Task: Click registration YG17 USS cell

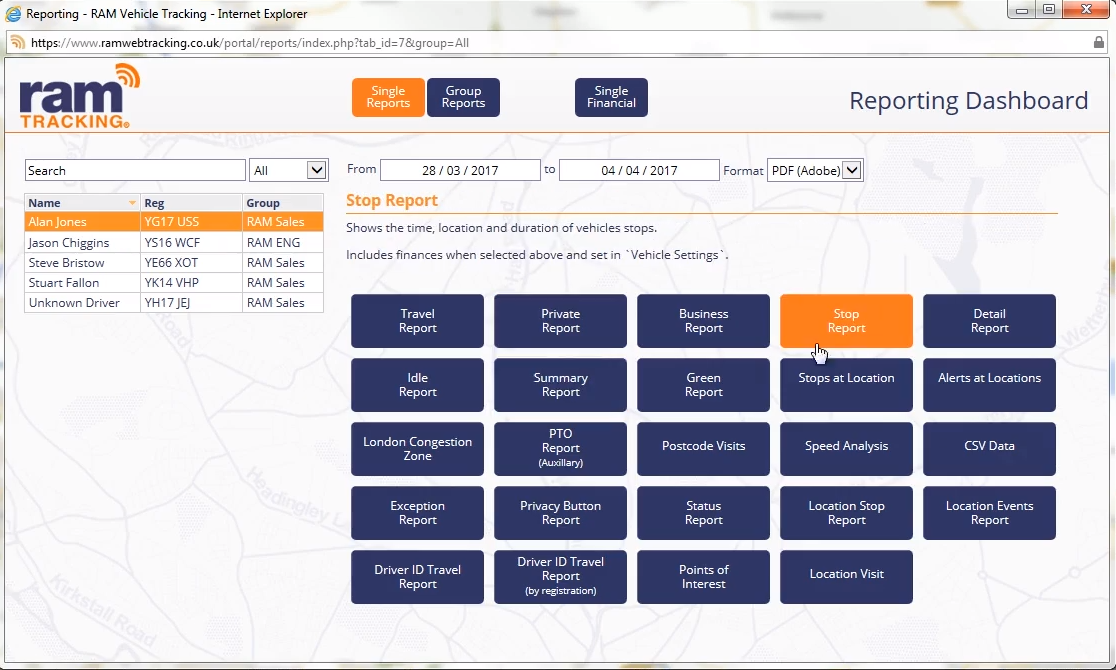Action: click(191, 221)
